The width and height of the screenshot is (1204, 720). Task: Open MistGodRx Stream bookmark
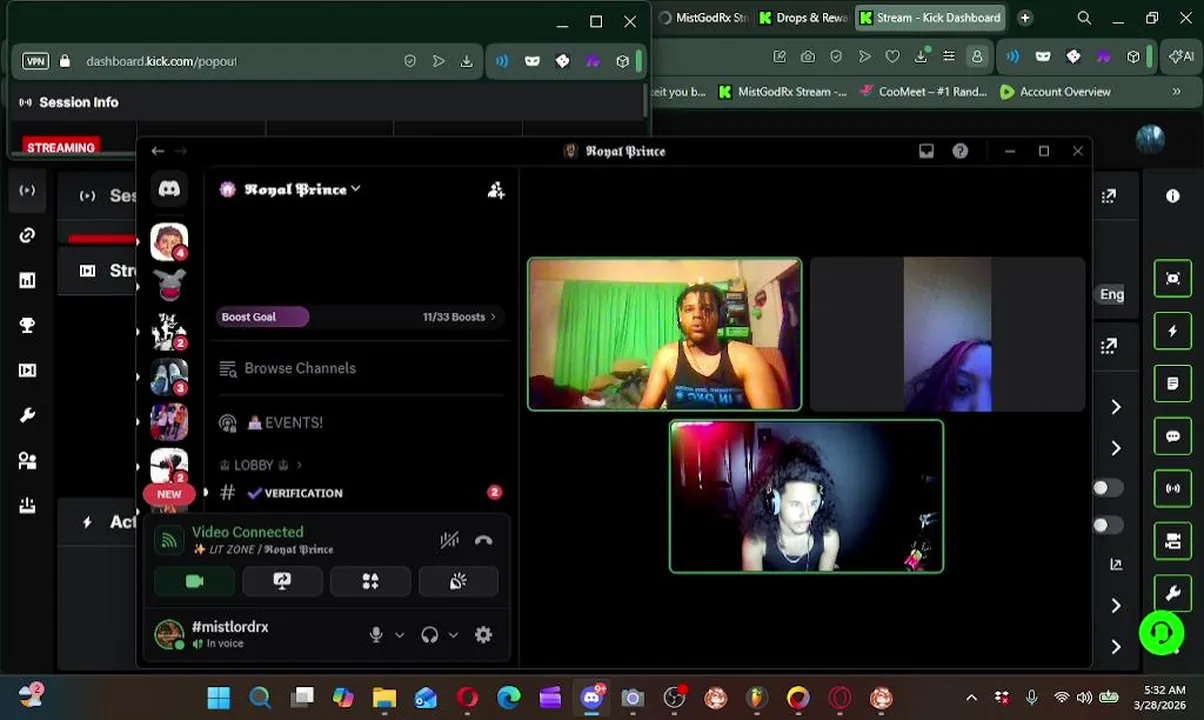[782, 92]
